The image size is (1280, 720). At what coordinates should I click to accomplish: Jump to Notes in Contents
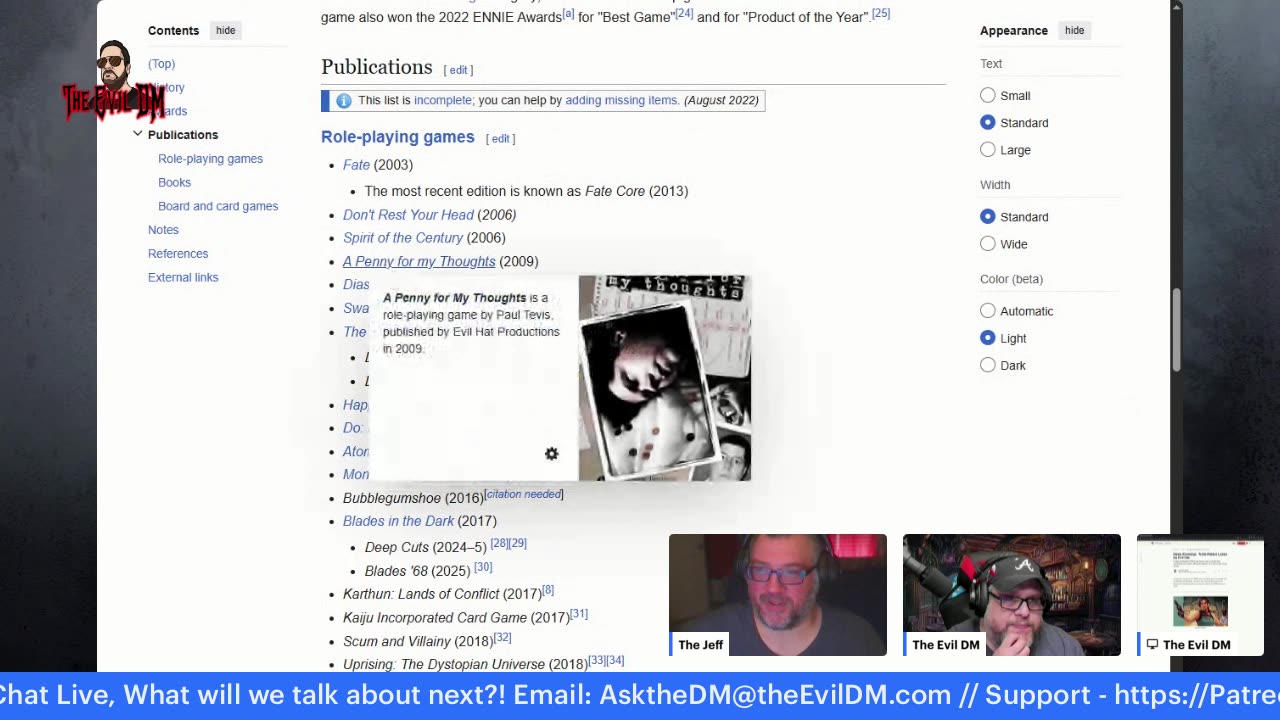tap(163, 230)
